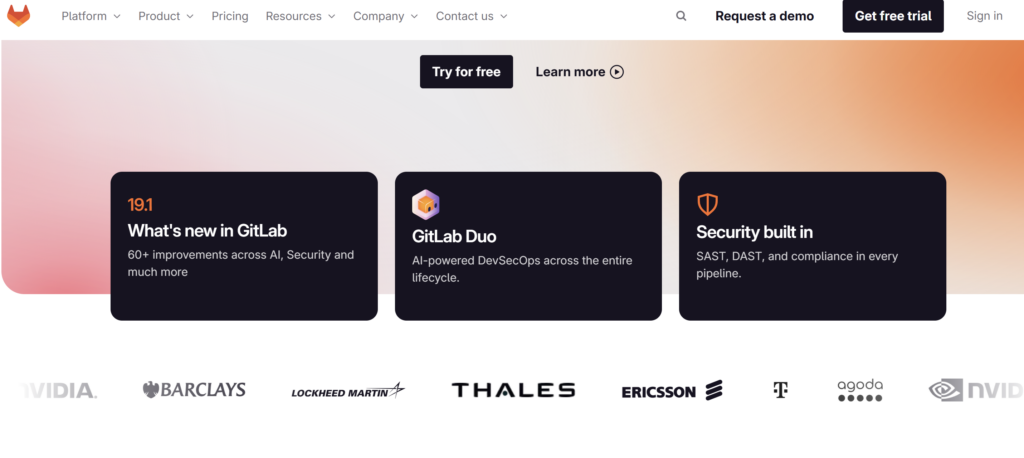Click the T-Mobile logo

click(780, 390)
